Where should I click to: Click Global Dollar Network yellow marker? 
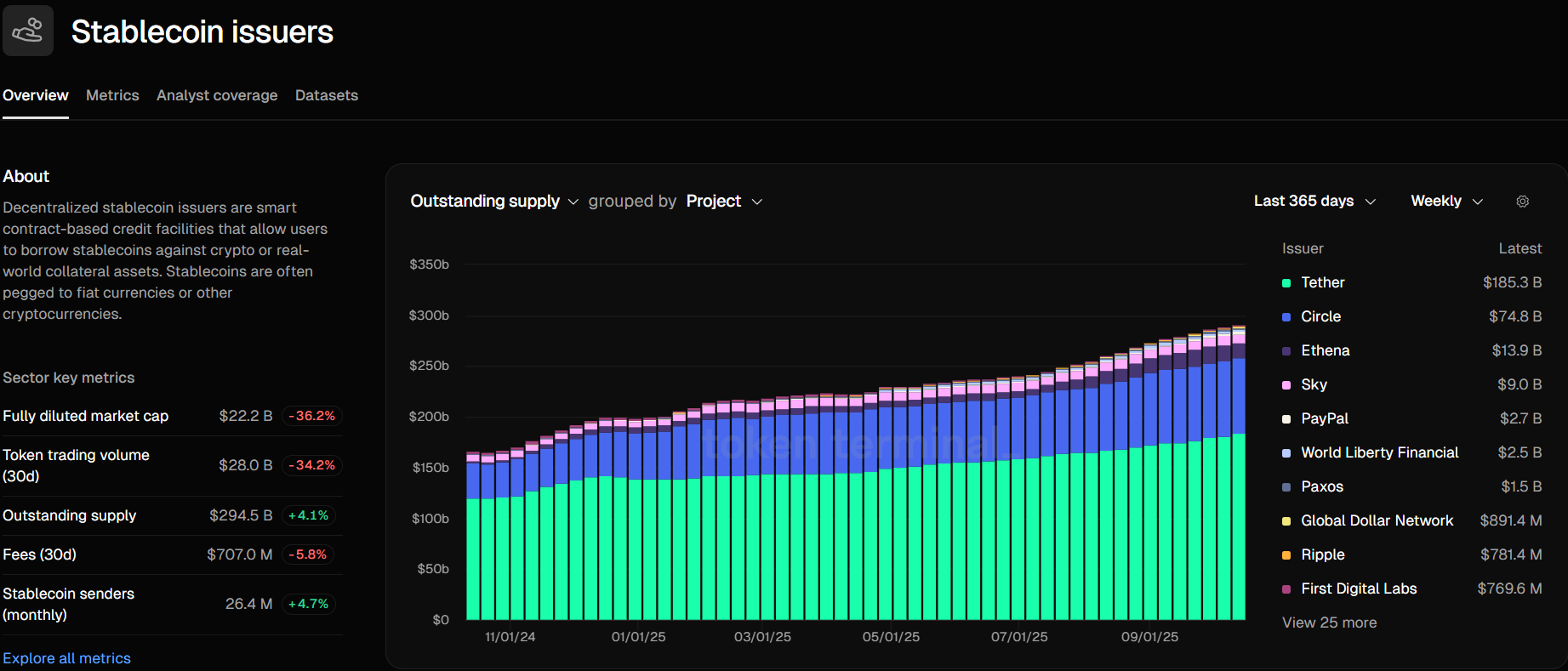[1286, 521]
